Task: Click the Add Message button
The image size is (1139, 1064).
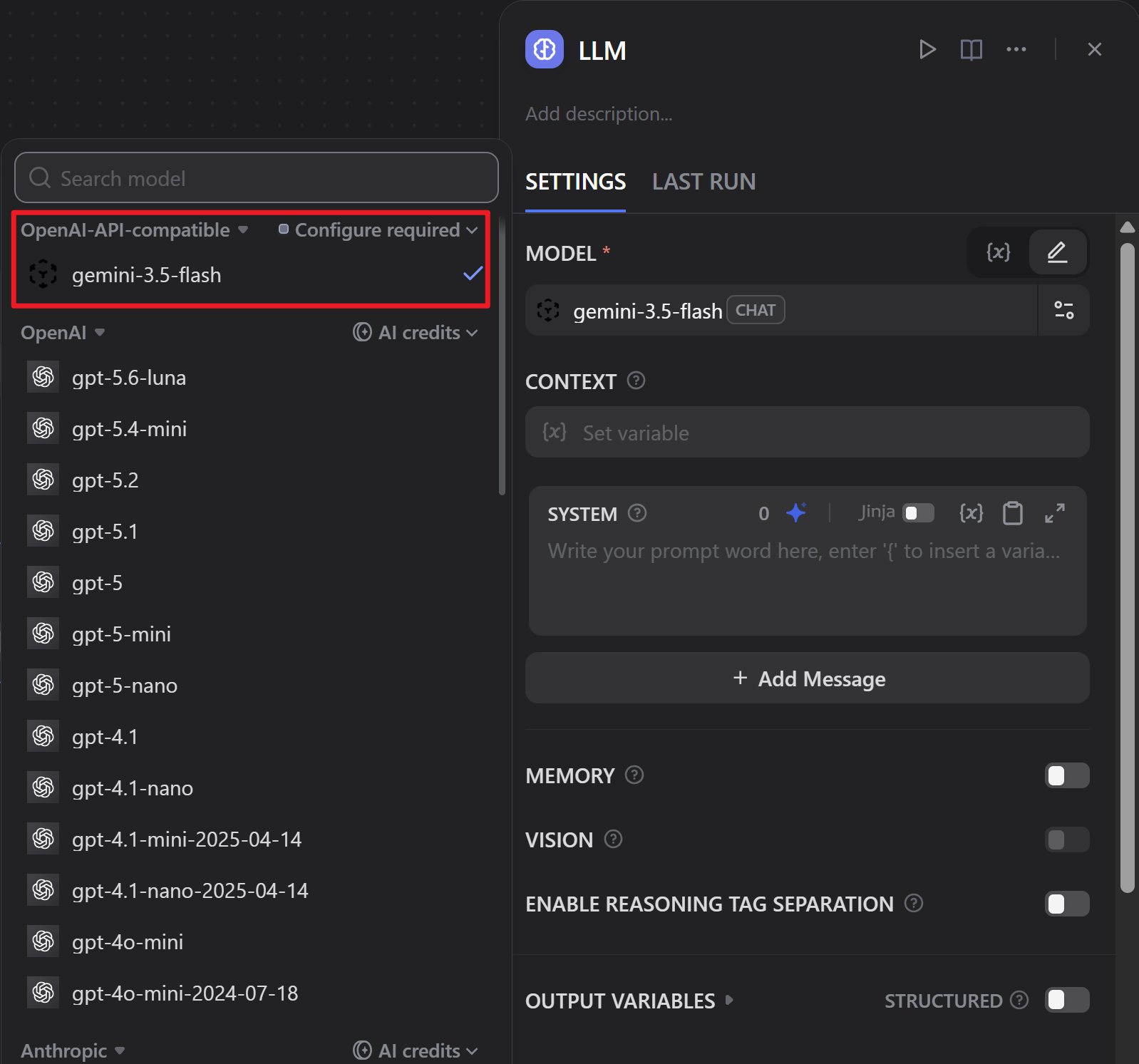Action: click(807, 678)
